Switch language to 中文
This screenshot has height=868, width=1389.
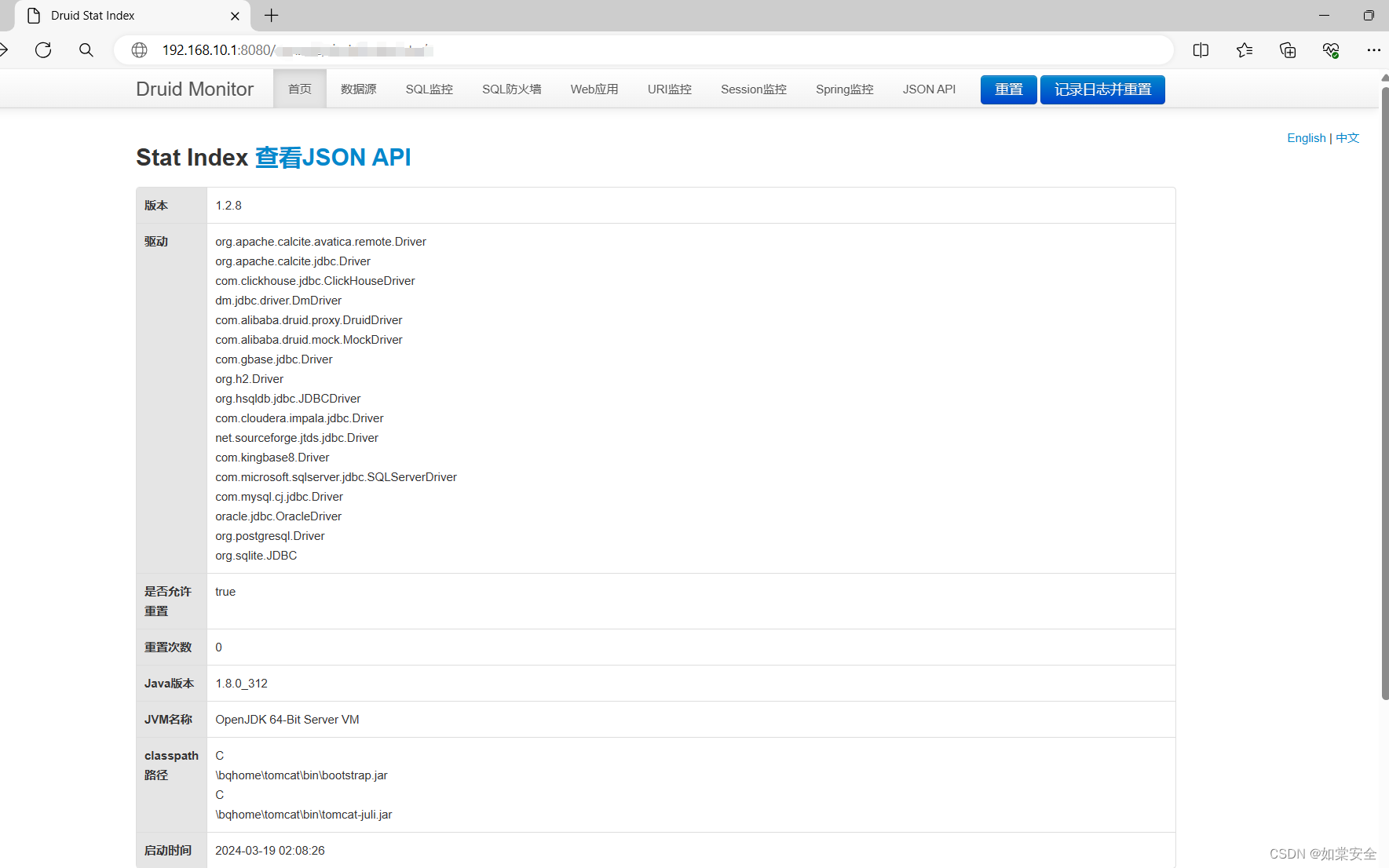coord(1347,138)
